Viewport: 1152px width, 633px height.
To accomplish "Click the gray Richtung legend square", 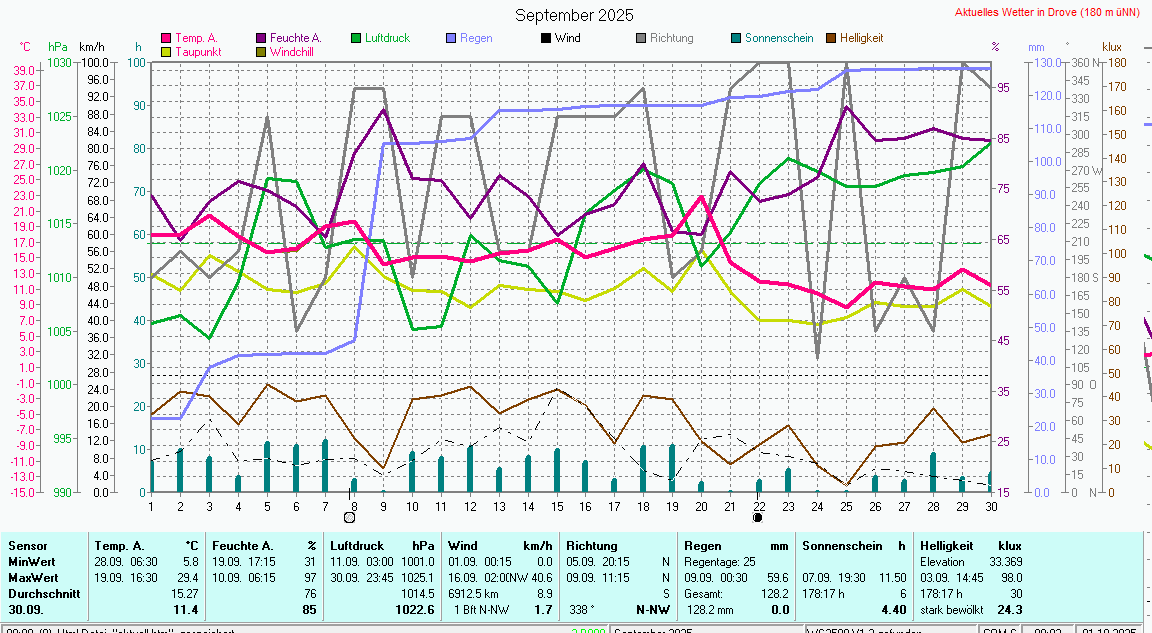I will tap(641, 38).
